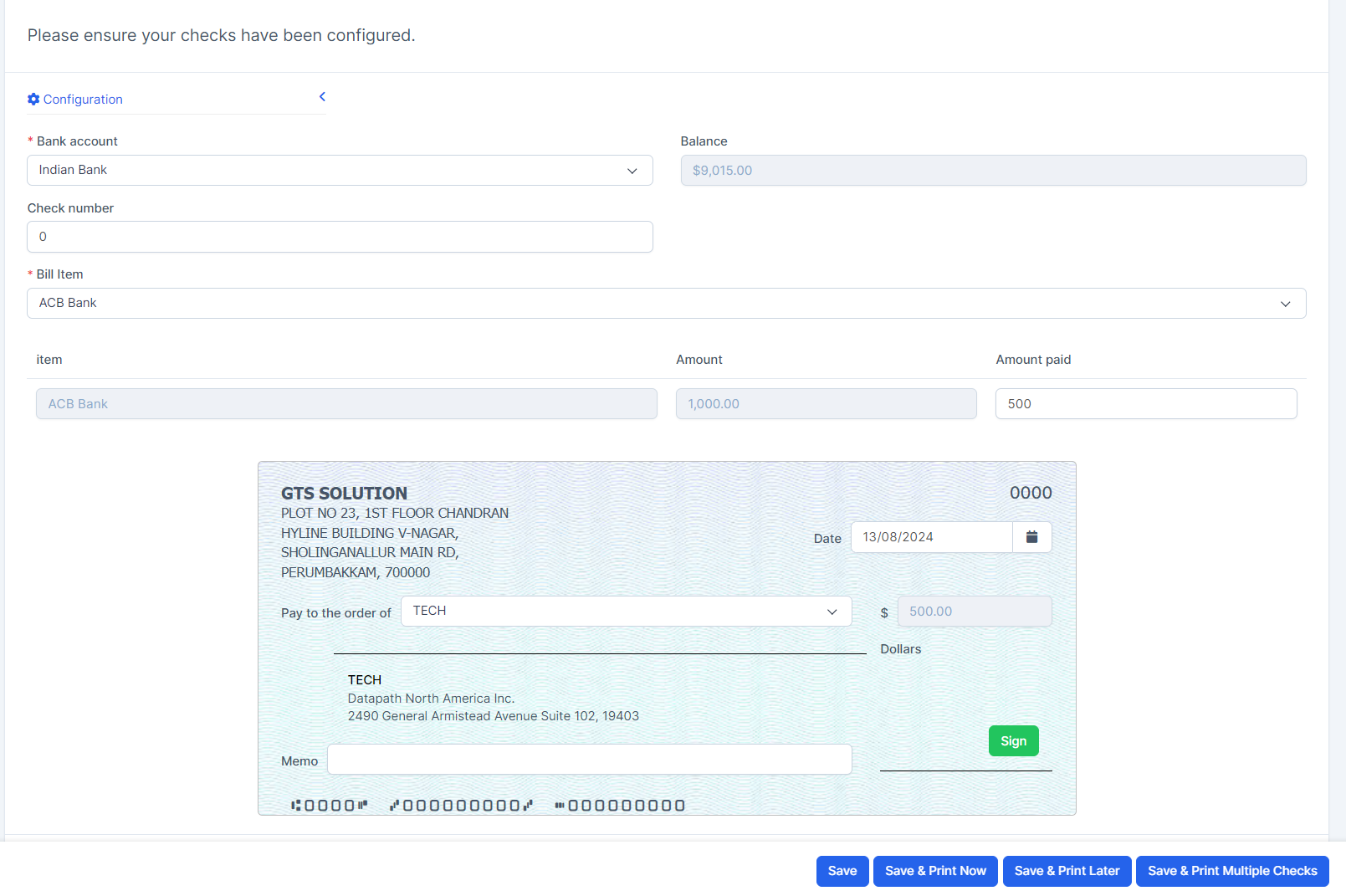Expand the Bill Item dropdown
Screen dimensions: 1346x896
point(666,303)
